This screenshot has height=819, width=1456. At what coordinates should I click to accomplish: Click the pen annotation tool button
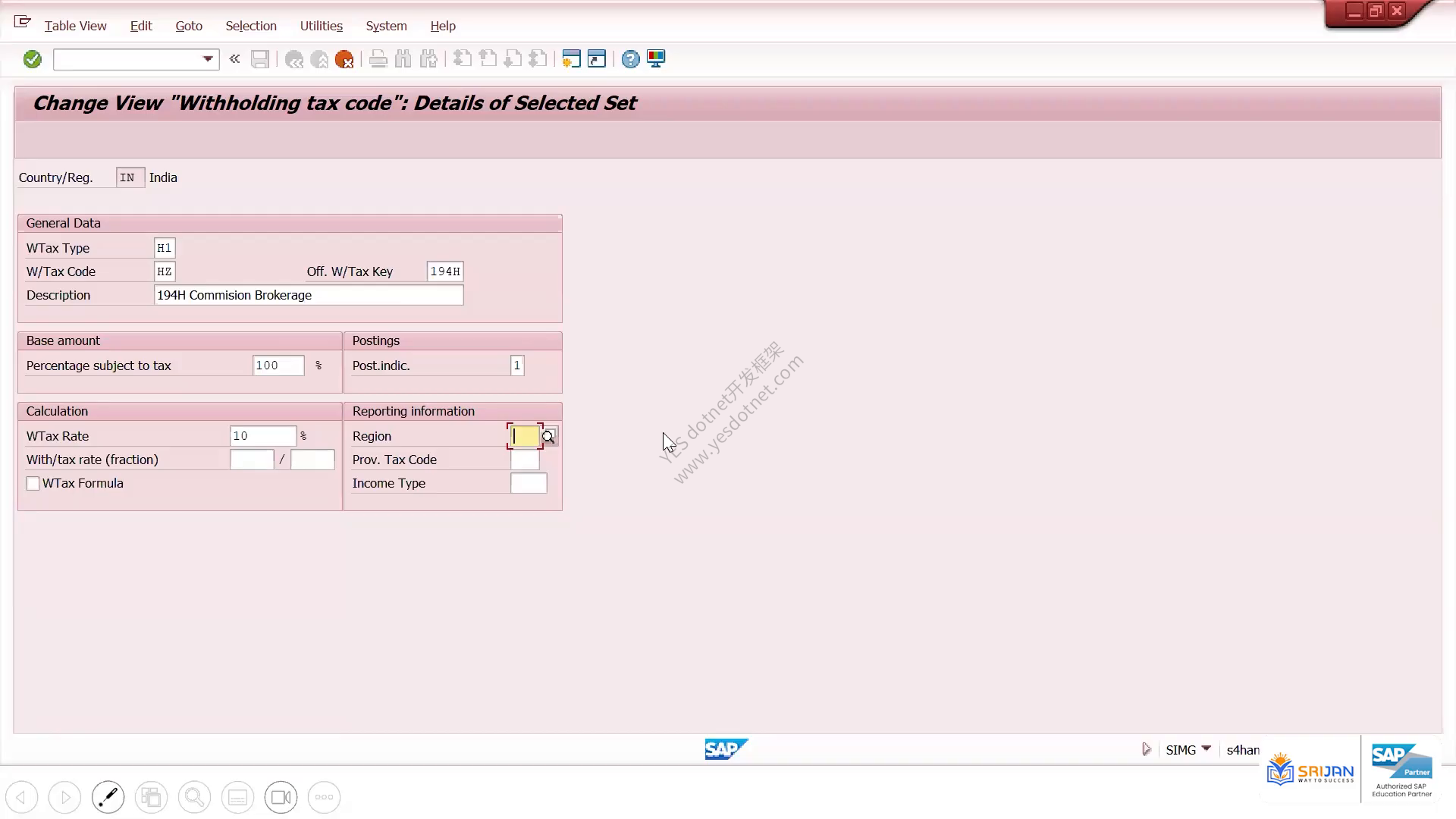[x=108, y=797]
